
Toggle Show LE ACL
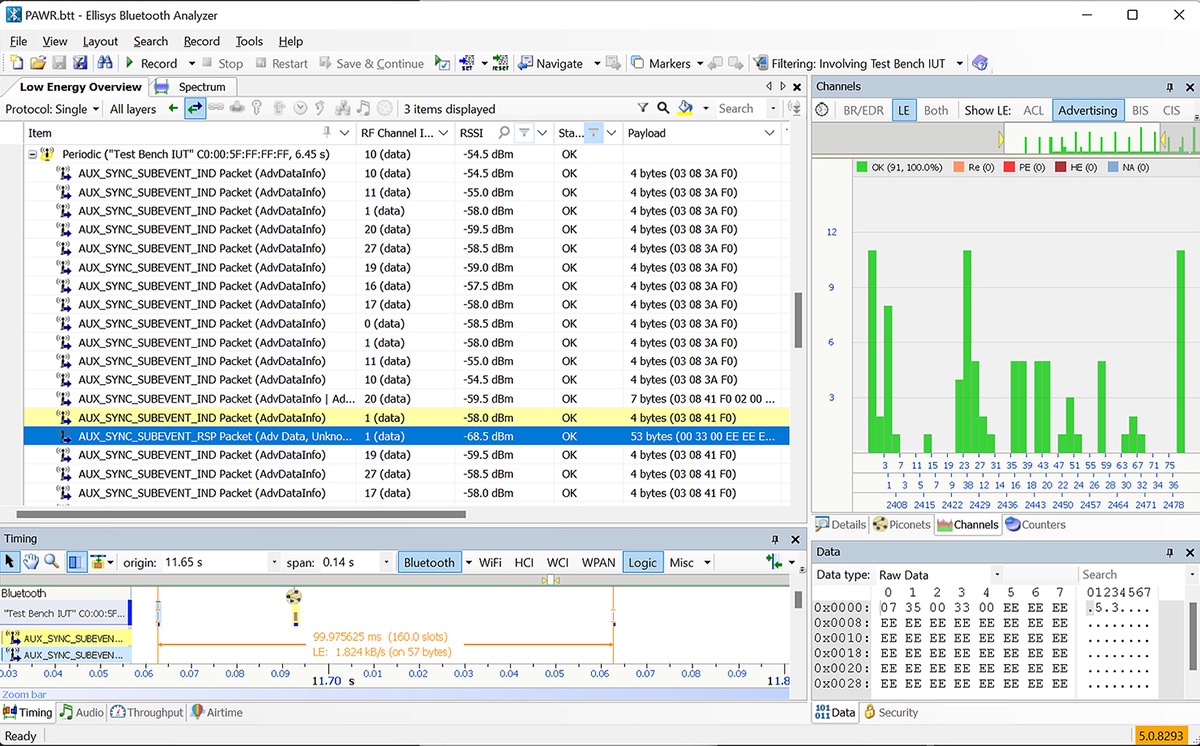click(x=1033, y=110)
